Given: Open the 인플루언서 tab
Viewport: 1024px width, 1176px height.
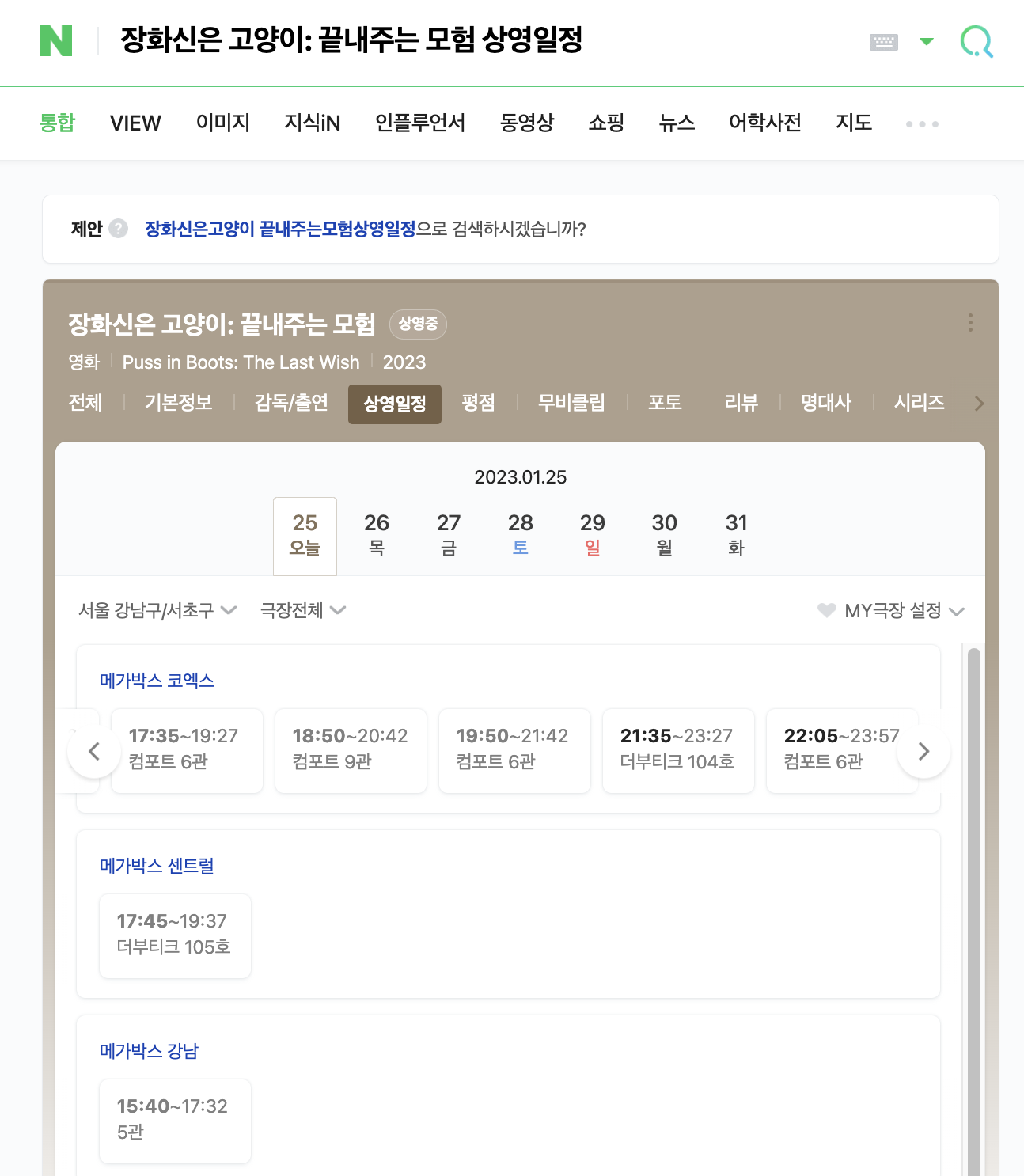Looking at the screenshot, I should pyautogui.click(x=420, y=123).
